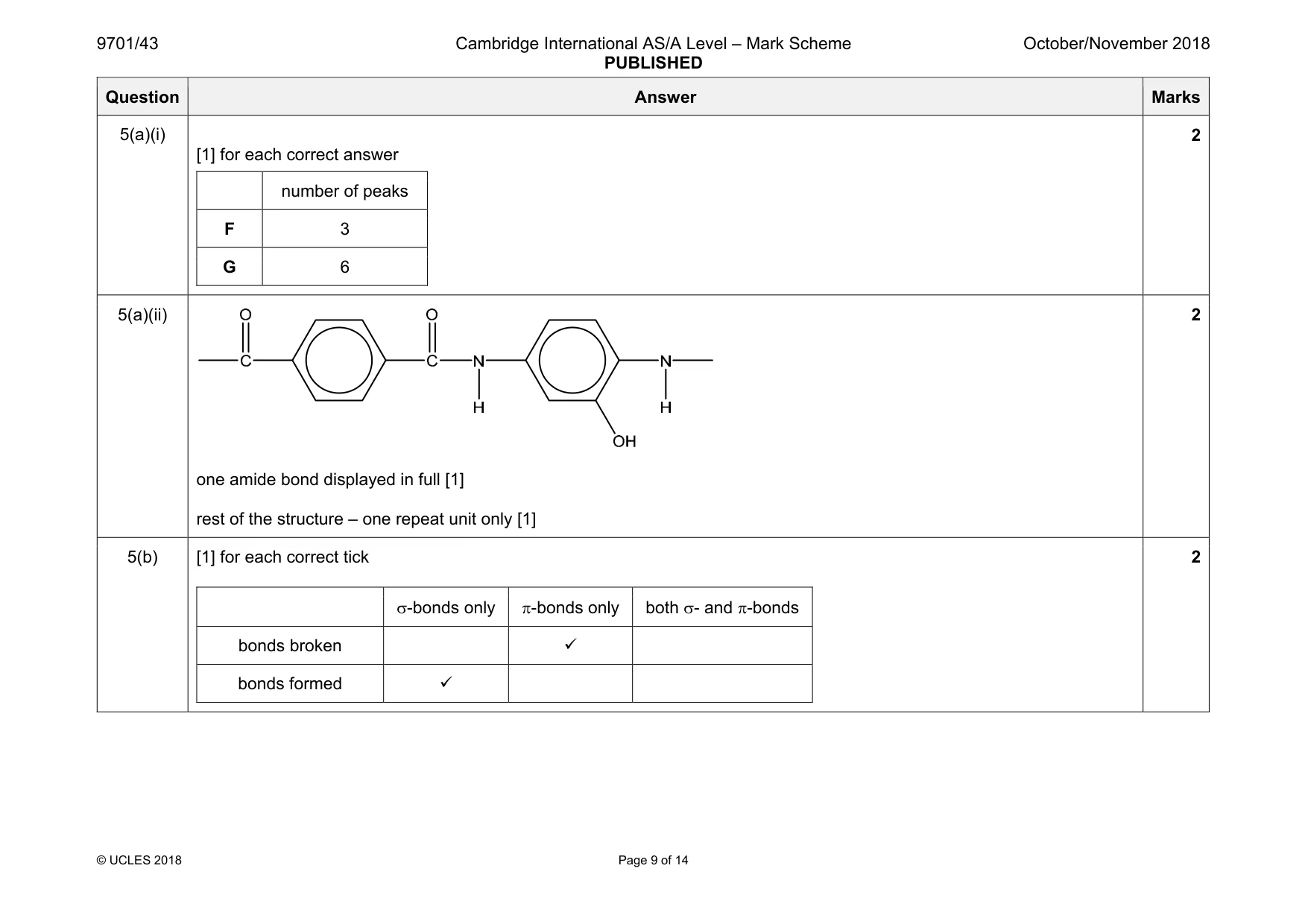Click the 'both σ- and π-bonds' column header

(722, 607)
